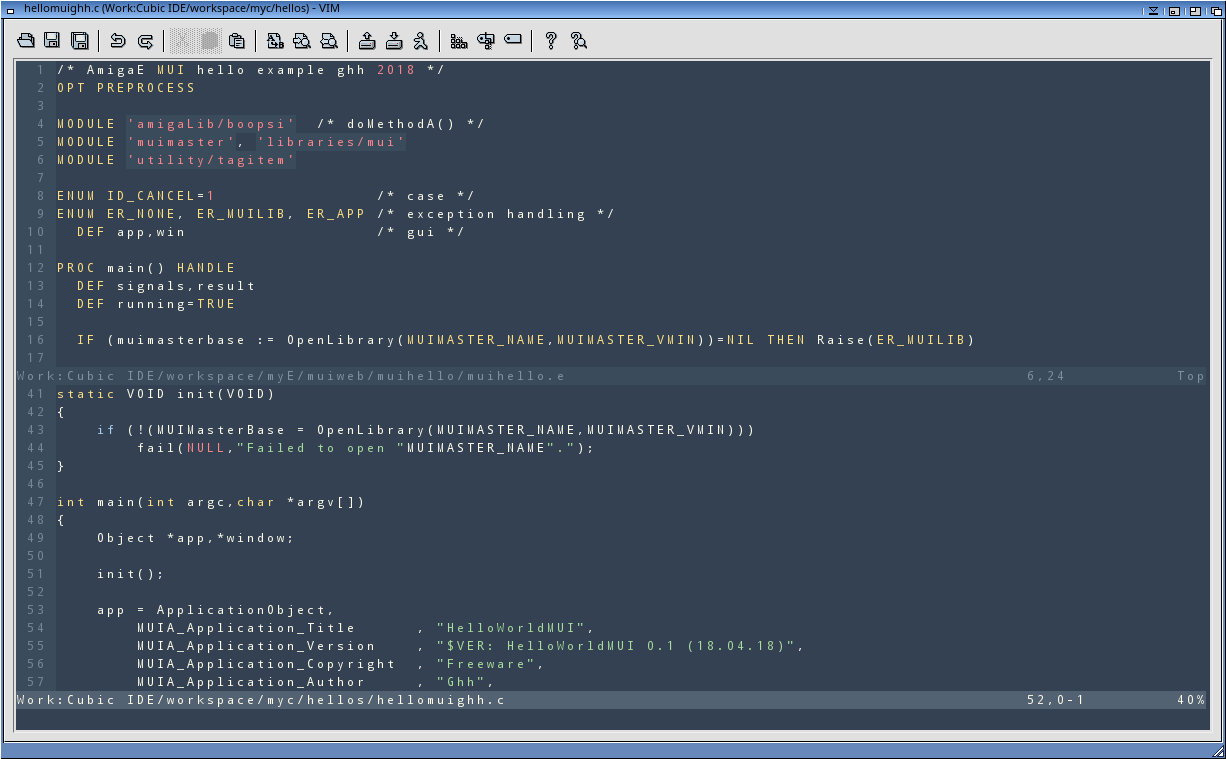
Task: Undo the last change
Action: pos(118,41)
